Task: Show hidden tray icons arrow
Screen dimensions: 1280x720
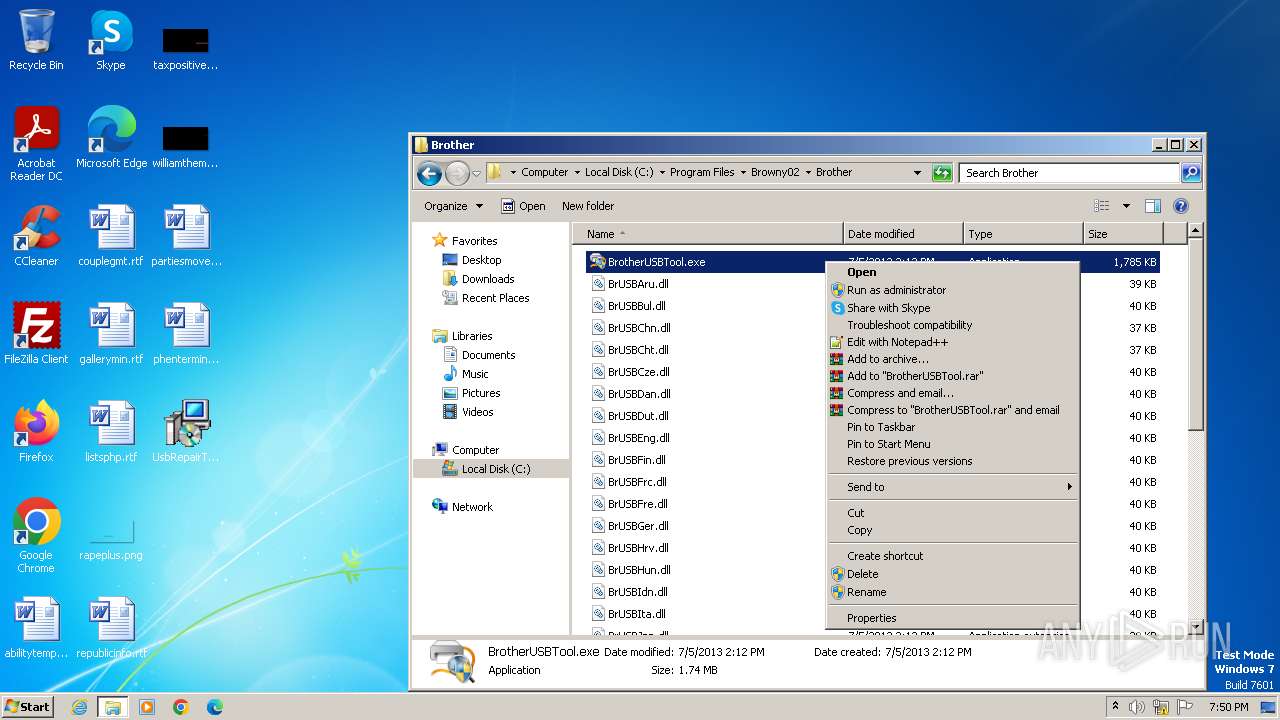Action: [x=1115, y=706]
